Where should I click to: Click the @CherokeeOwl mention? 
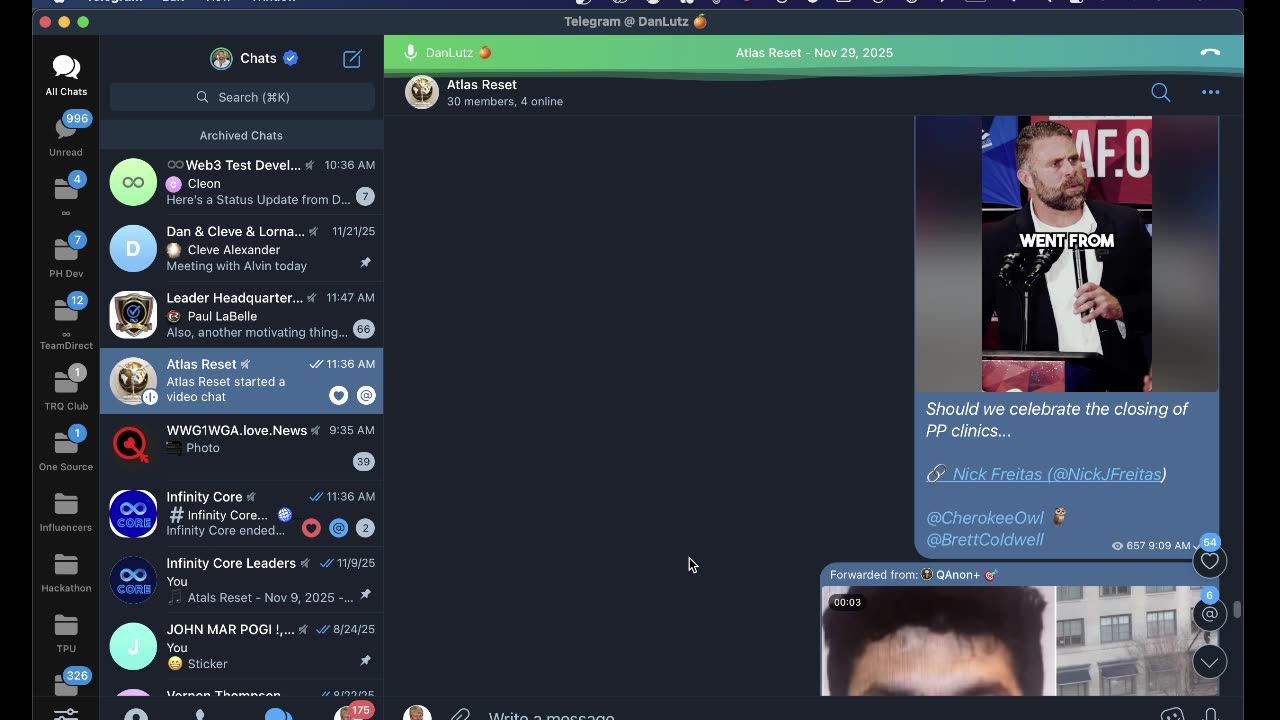[984, 518]
